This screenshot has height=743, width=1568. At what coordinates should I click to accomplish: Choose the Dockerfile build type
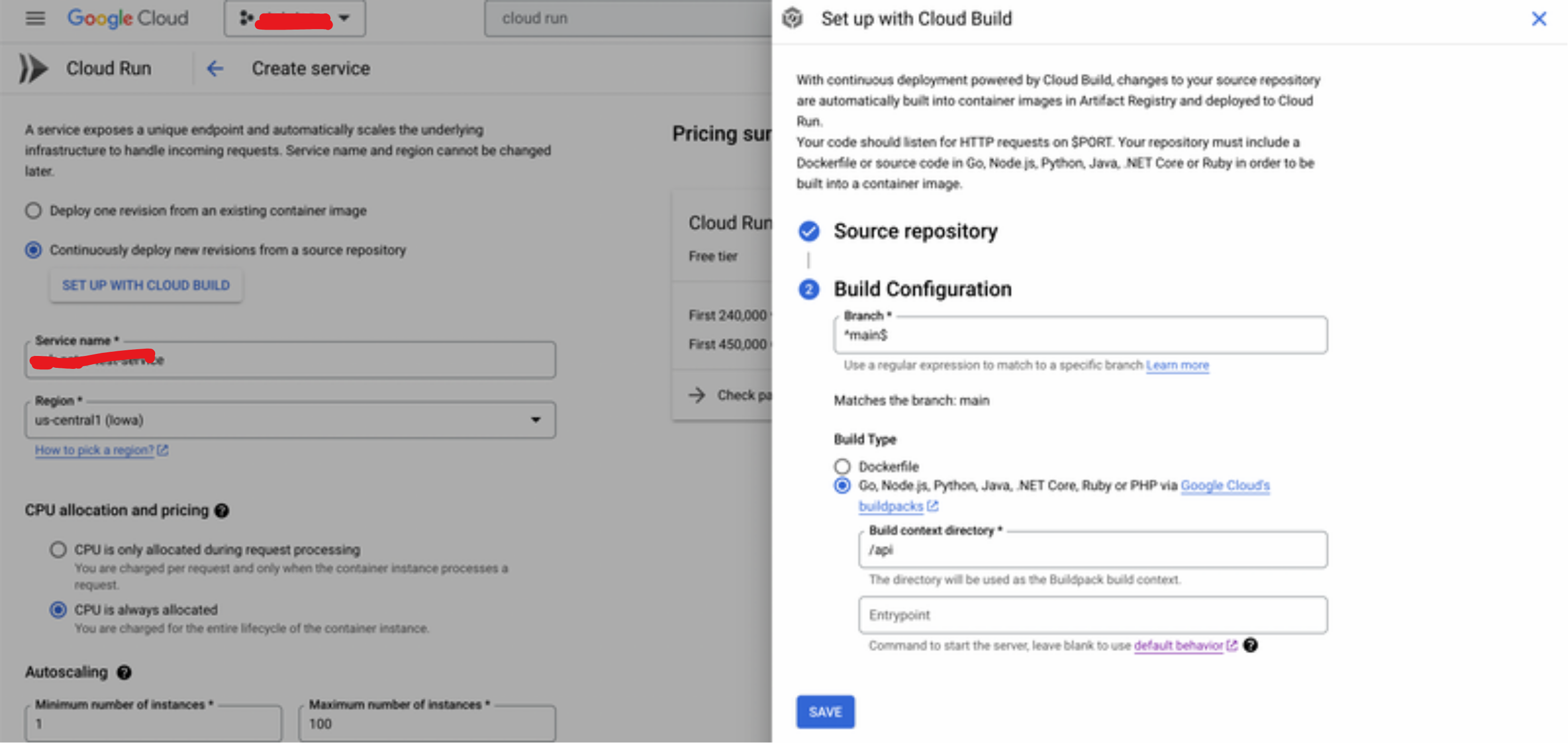842,467
